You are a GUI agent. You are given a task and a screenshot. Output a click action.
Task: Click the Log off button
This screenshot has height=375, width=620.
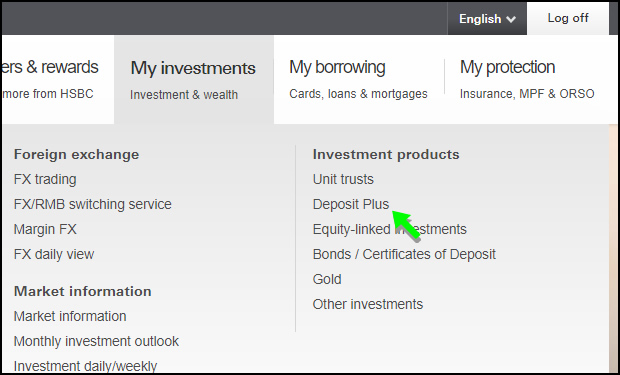(568, 18)
